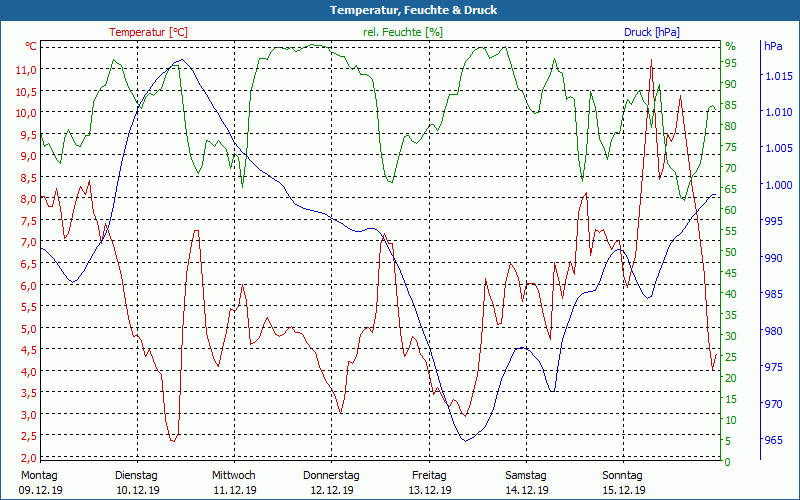
Task: Click the '11,0' temperature axis tick
Action: 26,69
